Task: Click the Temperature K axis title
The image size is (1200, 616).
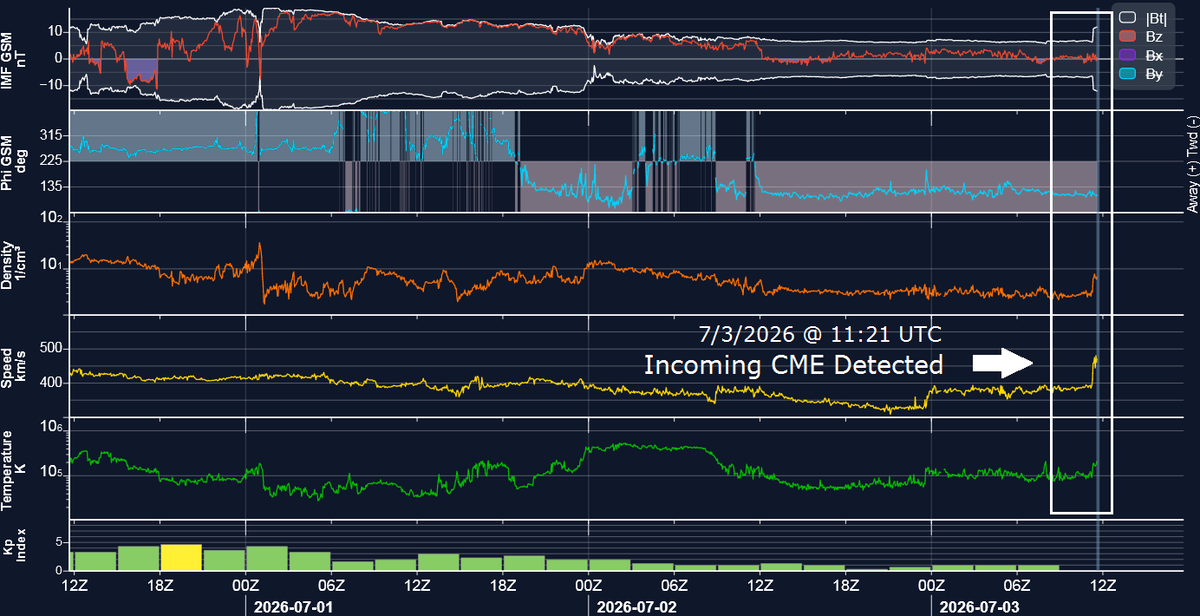Action: click(15, 468)
